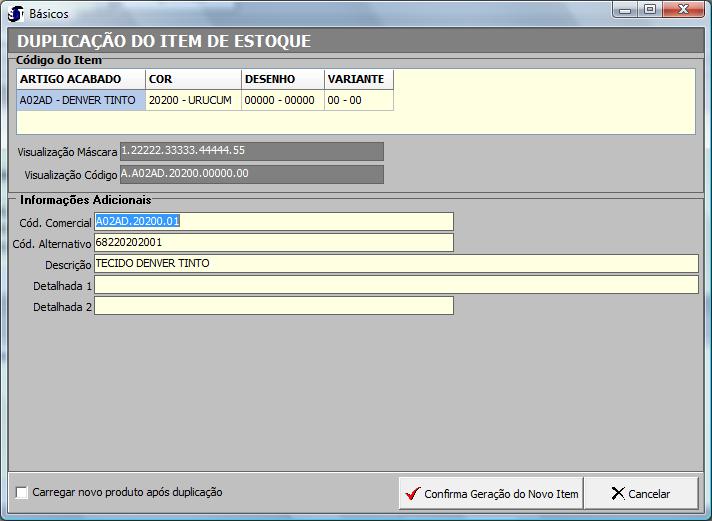The image size is (712, 521).
Task: Click the Básicos application icon in title bar
Action: (15, 13)
